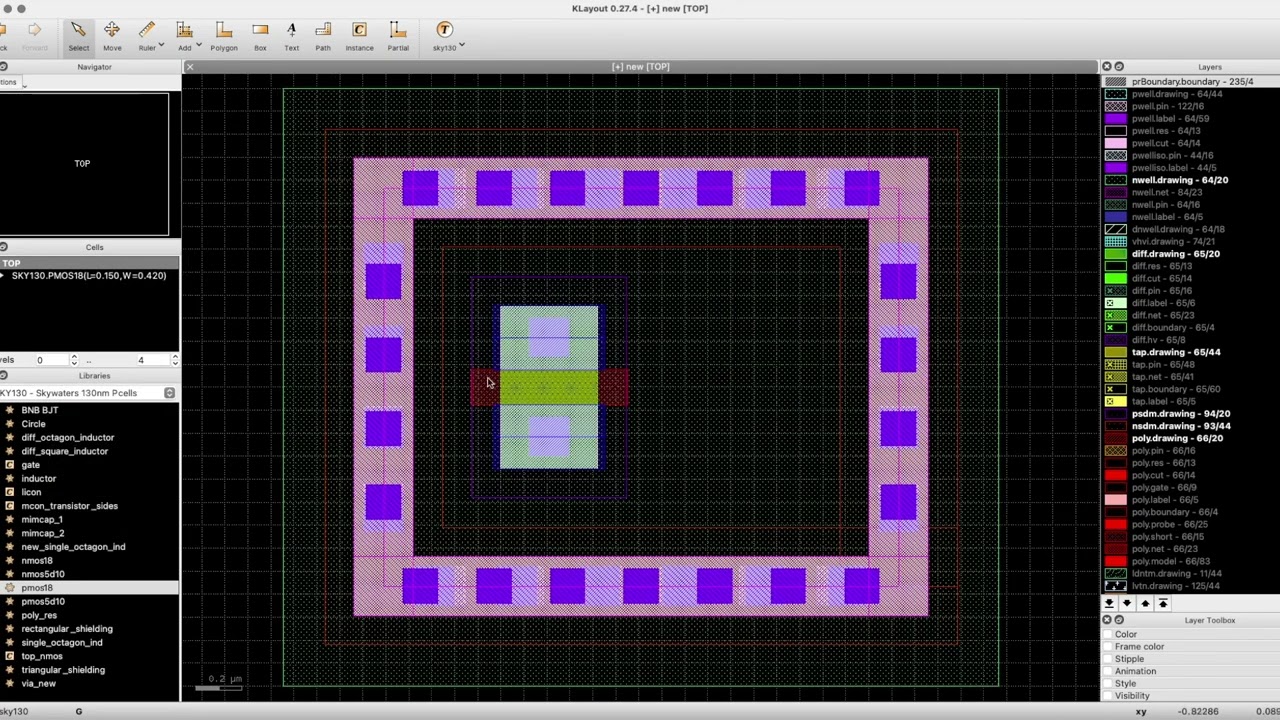Viewport: 1280px width, 720px height.
Task: Move selected layer to bottom
Action: pyautogui.click(x=1109, y=603)
